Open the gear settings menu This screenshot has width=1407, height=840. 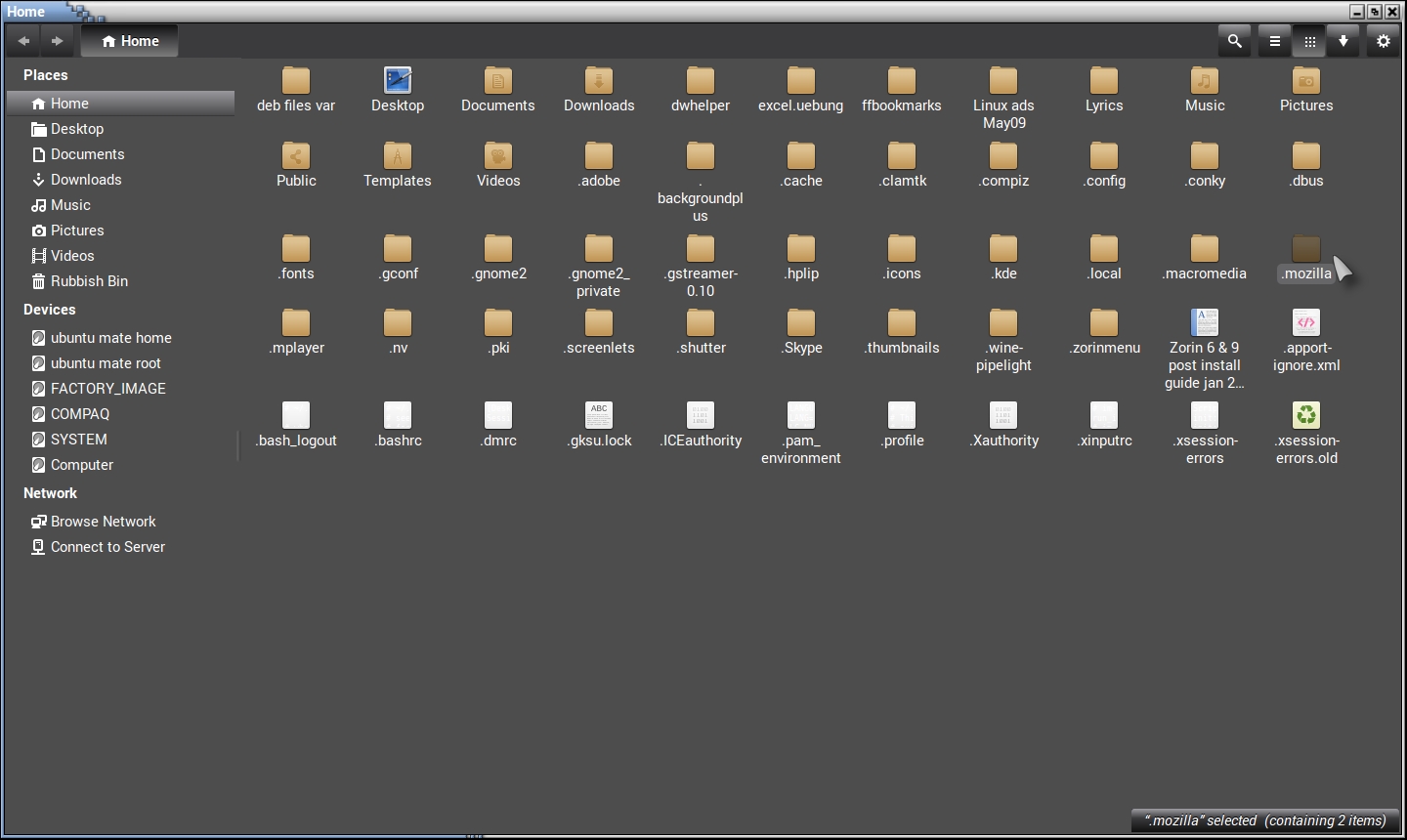pyautogui.click(x=1384, y=41)
